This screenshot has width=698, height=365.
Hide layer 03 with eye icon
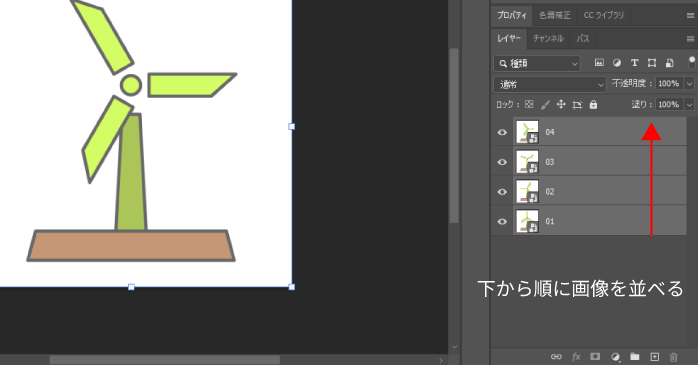pos(502,162)
